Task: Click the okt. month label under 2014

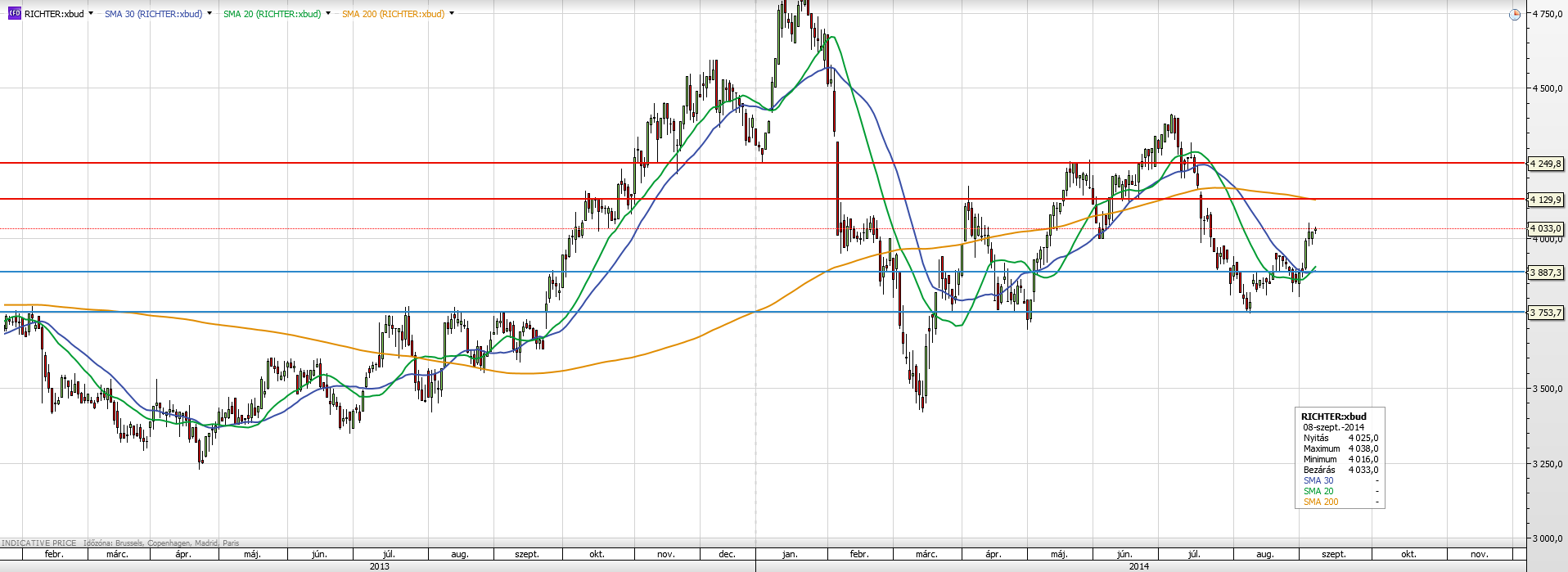Action: [x=1408, y=554]
